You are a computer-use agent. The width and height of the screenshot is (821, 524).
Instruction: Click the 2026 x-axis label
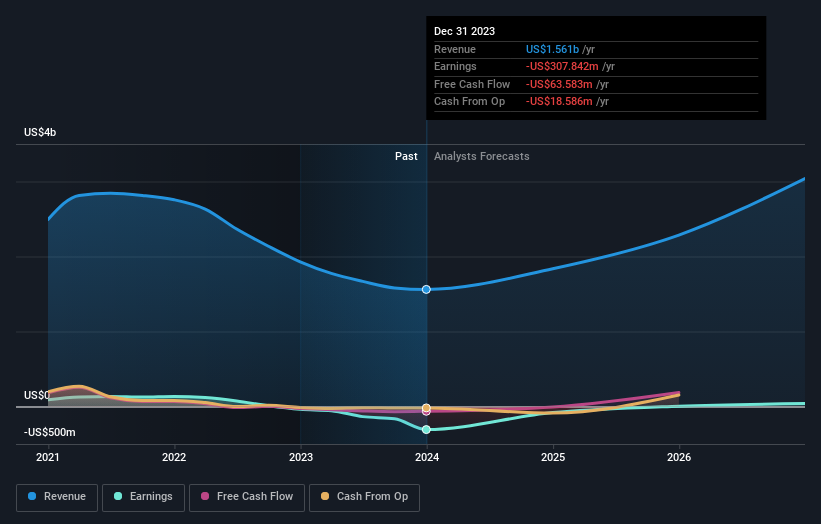pyautogui.click(x=679, y=457)
